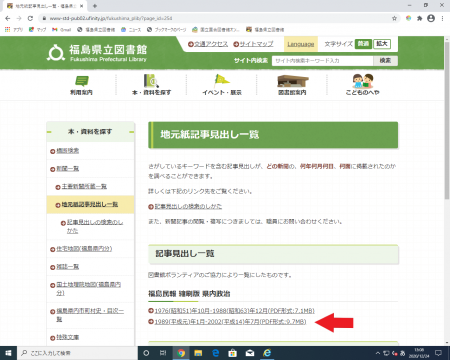Open the 図書館案内 building icon
Image resolution: width=450 pixels, height=360 pixels.
[x=292, y=85]
